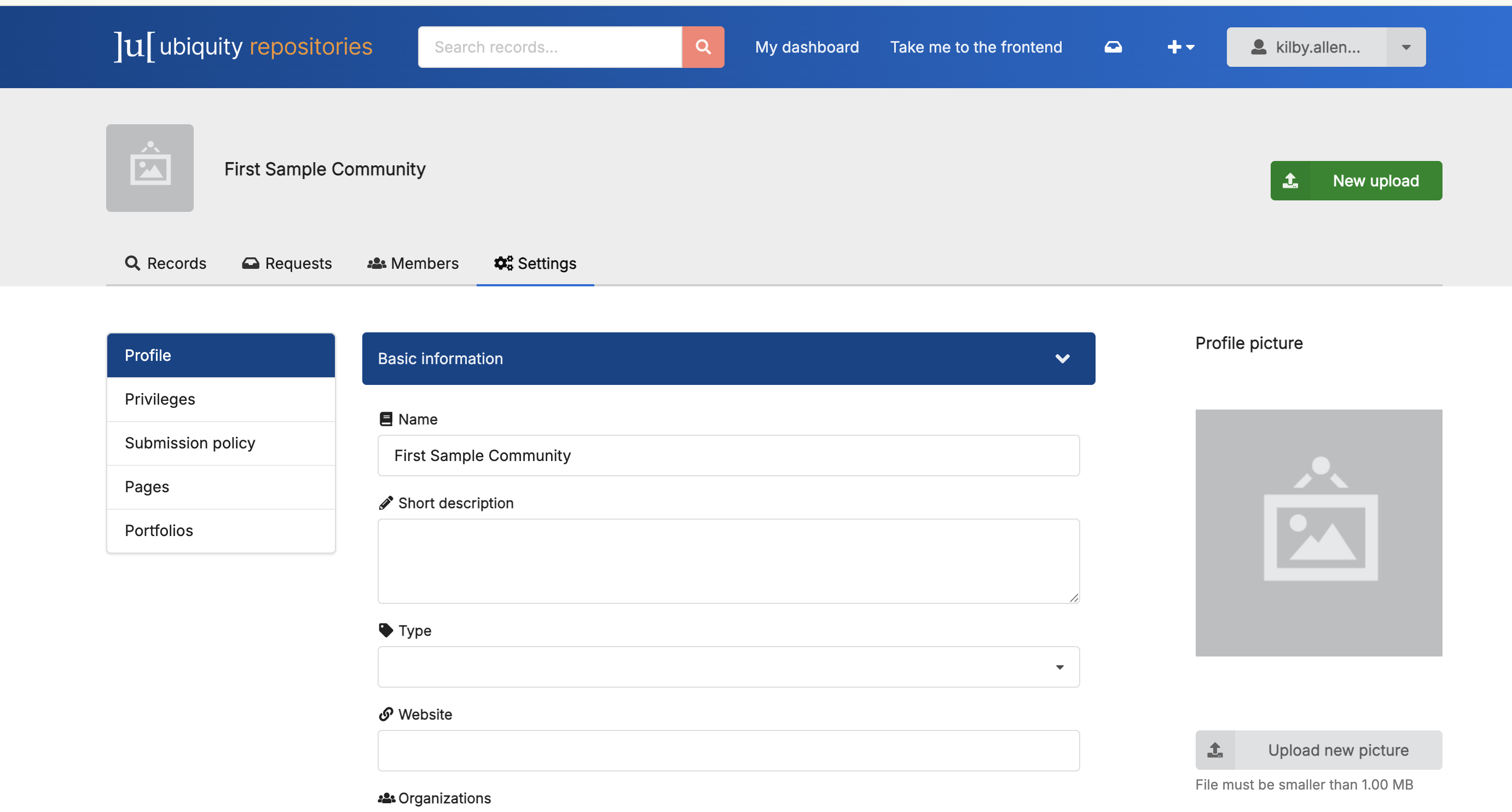
Task: Go to the Members tab
Action: 413,263
